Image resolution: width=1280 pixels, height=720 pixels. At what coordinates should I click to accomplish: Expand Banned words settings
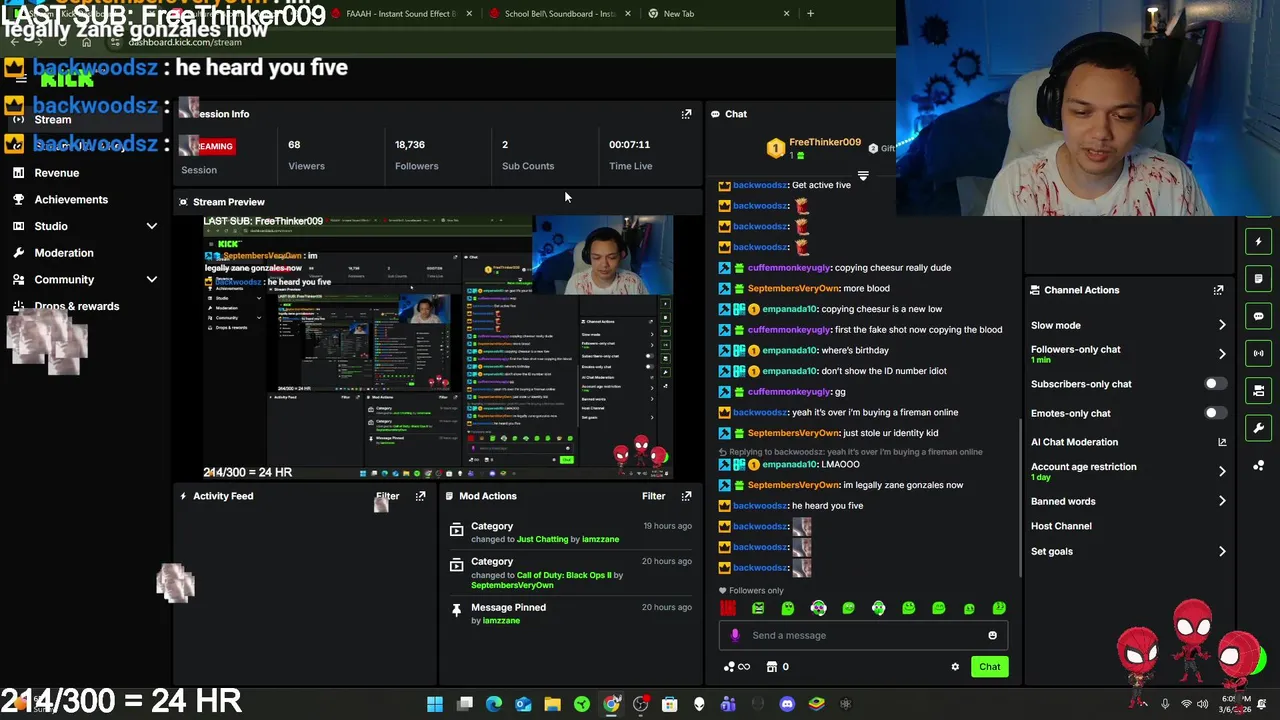(1221, 501)
